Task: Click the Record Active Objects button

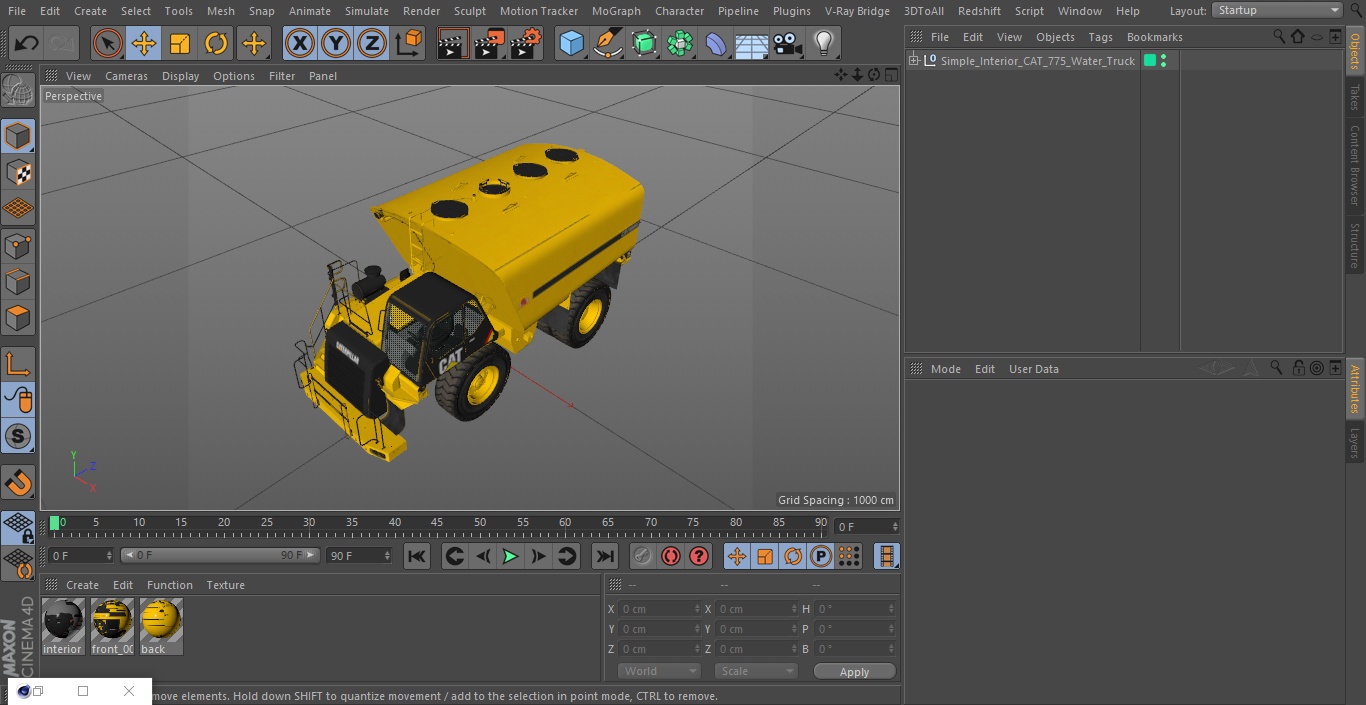Action: click(642, 556)
